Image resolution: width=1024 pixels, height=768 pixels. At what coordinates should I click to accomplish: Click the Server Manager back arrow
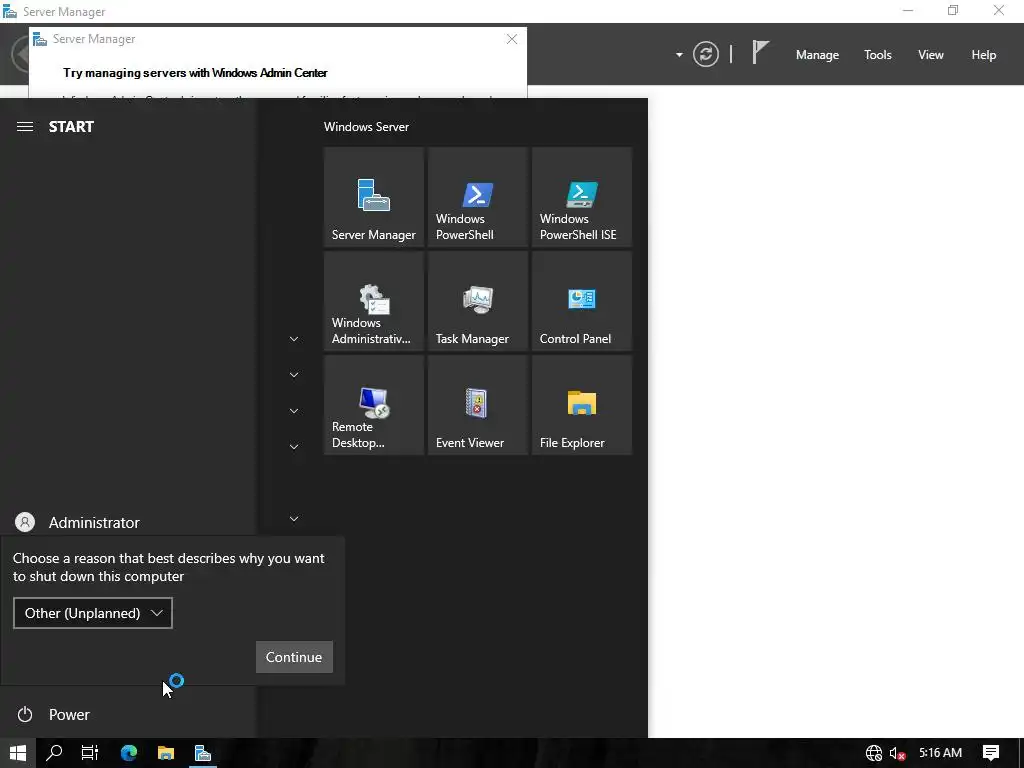click(x=20, y=54)
